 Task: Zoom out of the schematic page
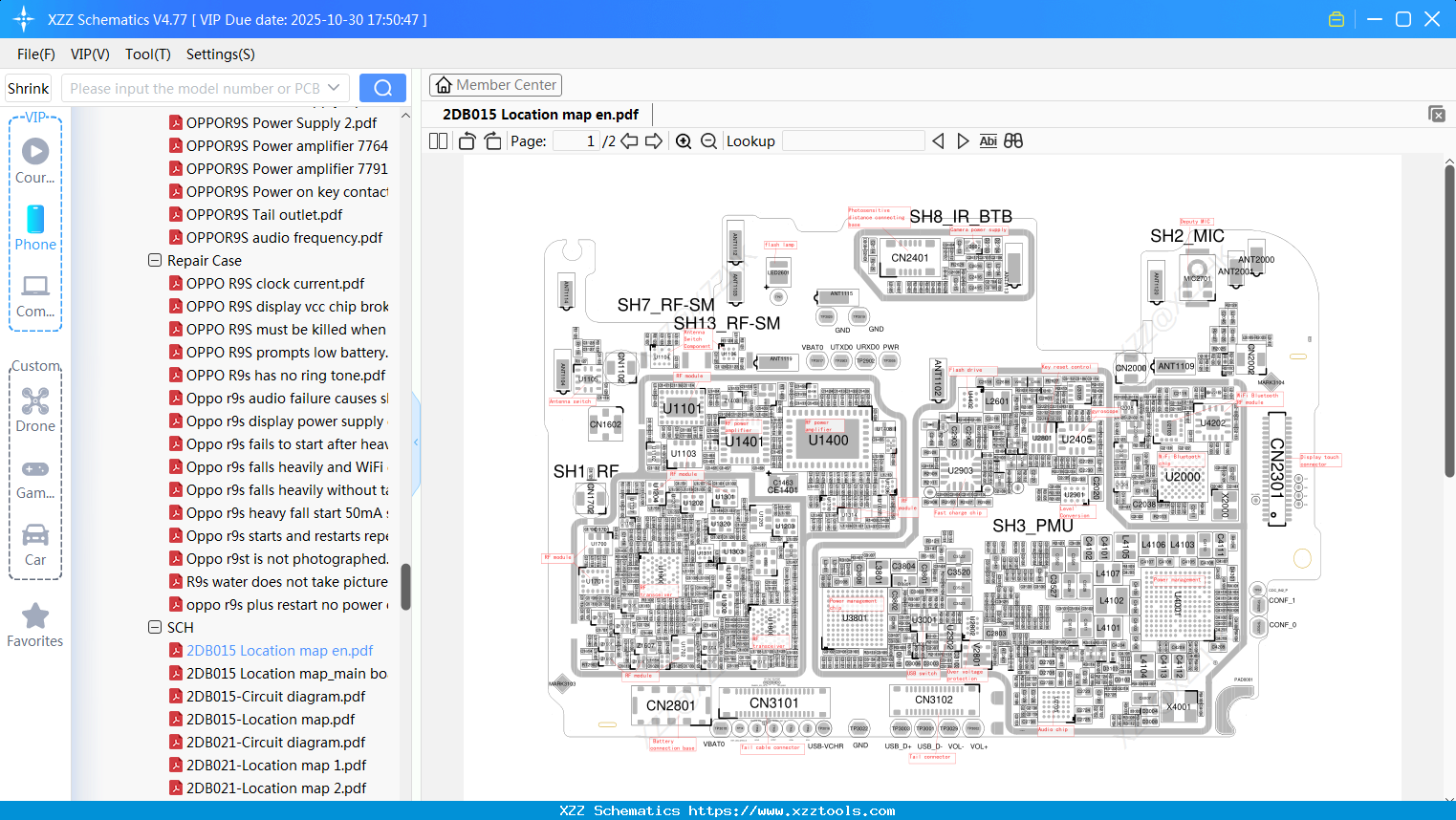click(x=708, y=140)
